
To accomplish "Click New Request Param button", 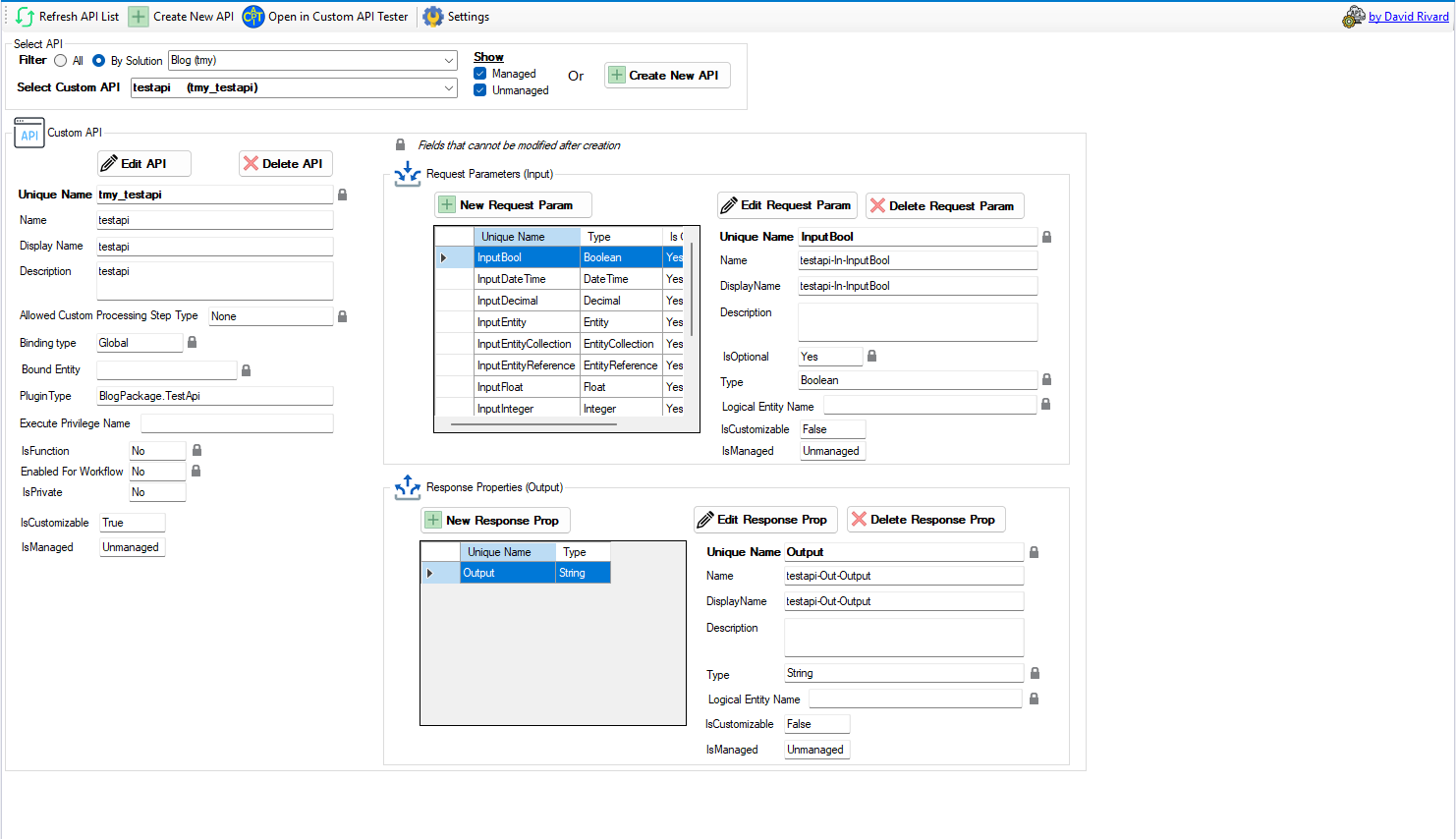I will click(514, 205).
